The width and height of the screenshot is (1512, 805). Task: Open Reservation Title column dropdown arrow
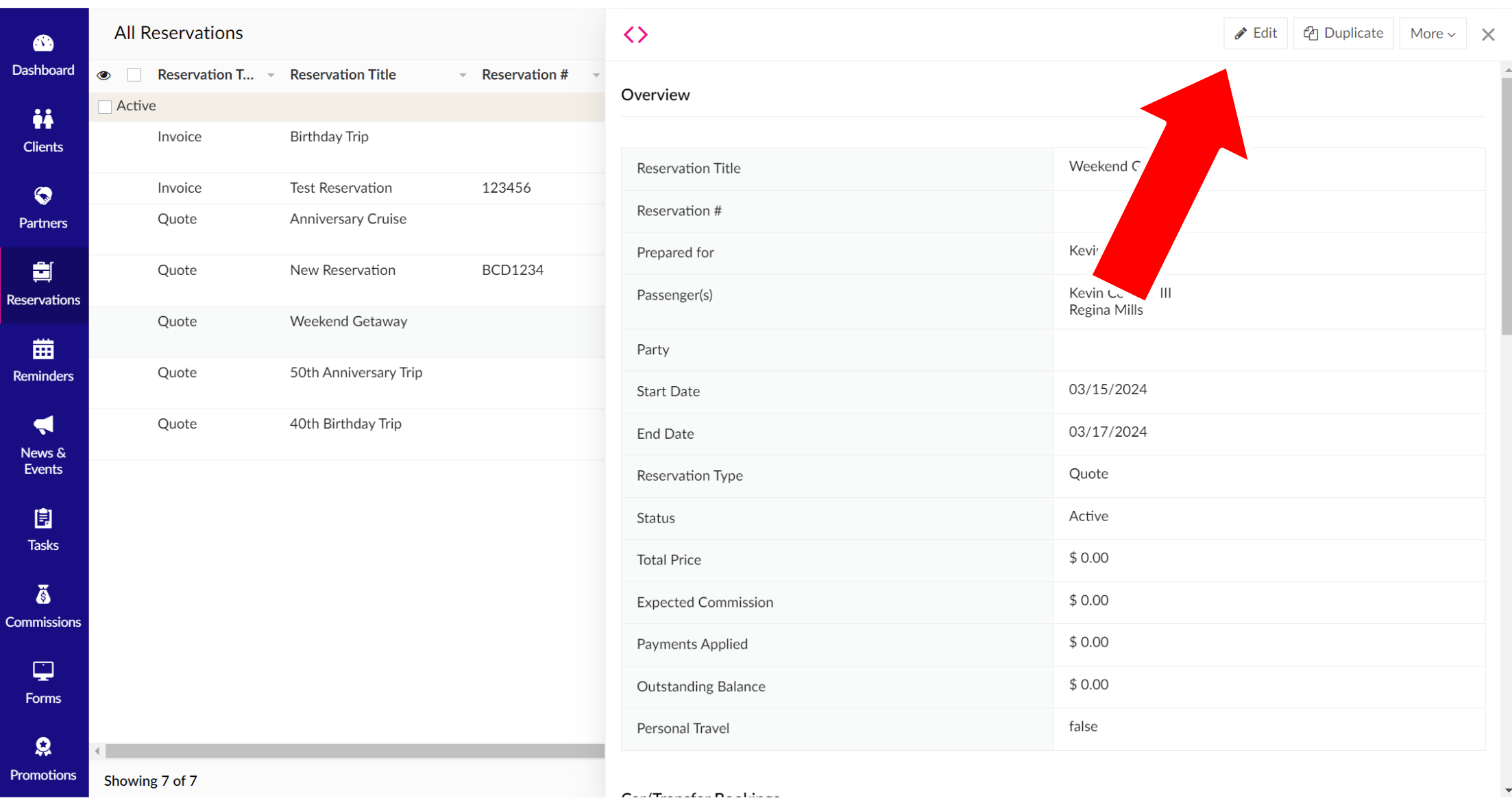pyautogui.click(x=463, y=75)
